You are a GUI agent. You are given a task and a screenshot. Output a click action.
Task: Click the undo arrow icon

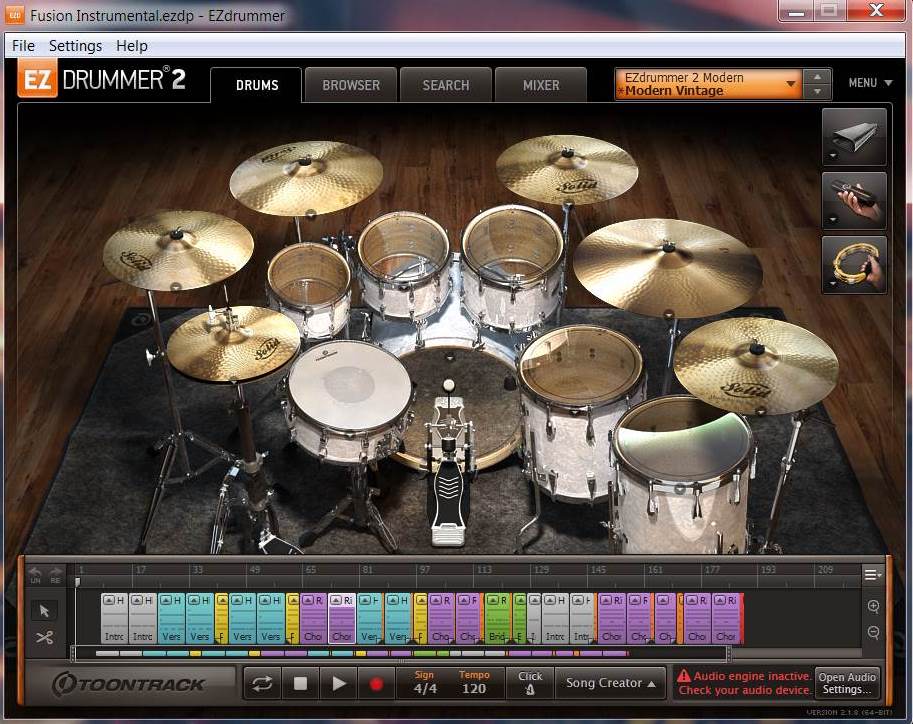36,574
